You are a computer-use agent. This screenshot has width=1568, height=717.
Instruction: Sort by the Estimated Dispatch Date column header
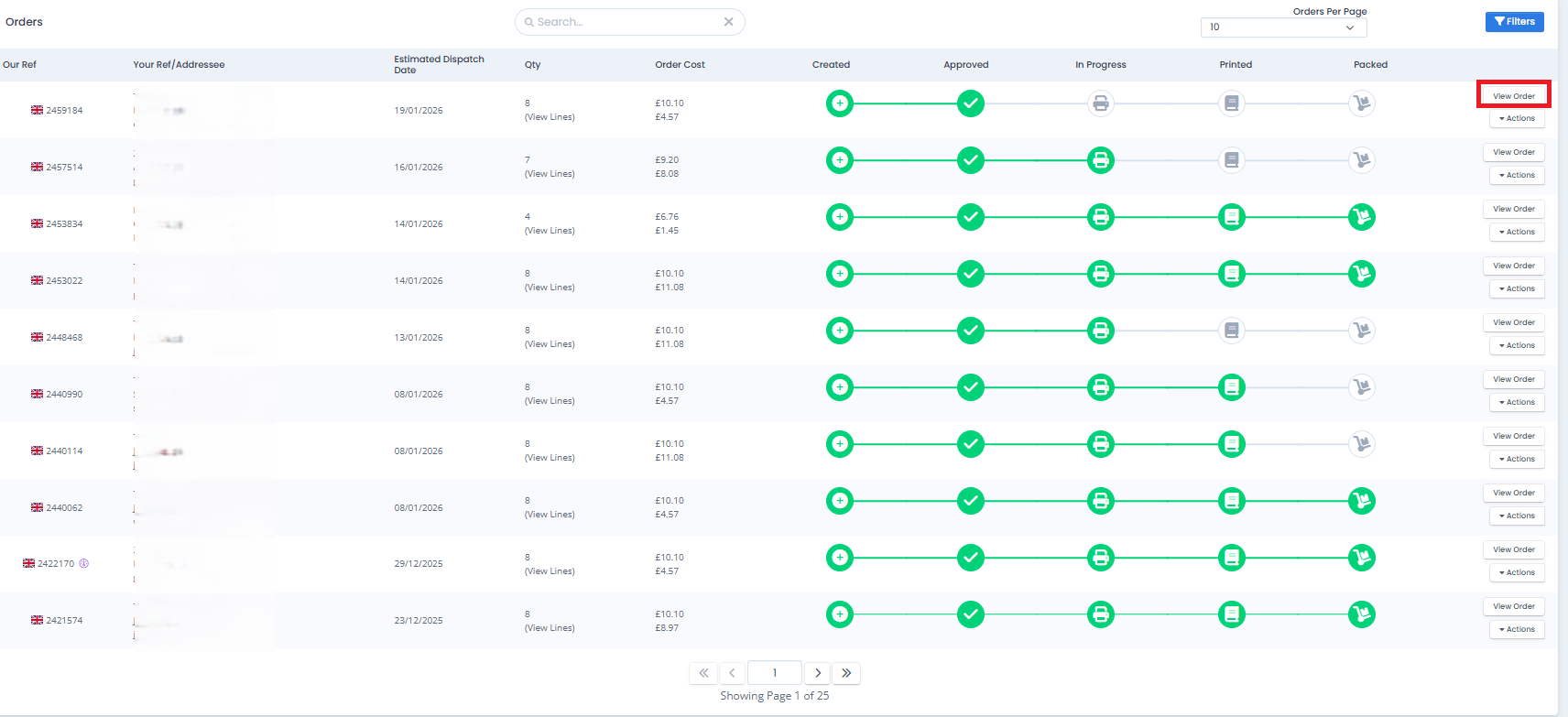tap(439, 65)
